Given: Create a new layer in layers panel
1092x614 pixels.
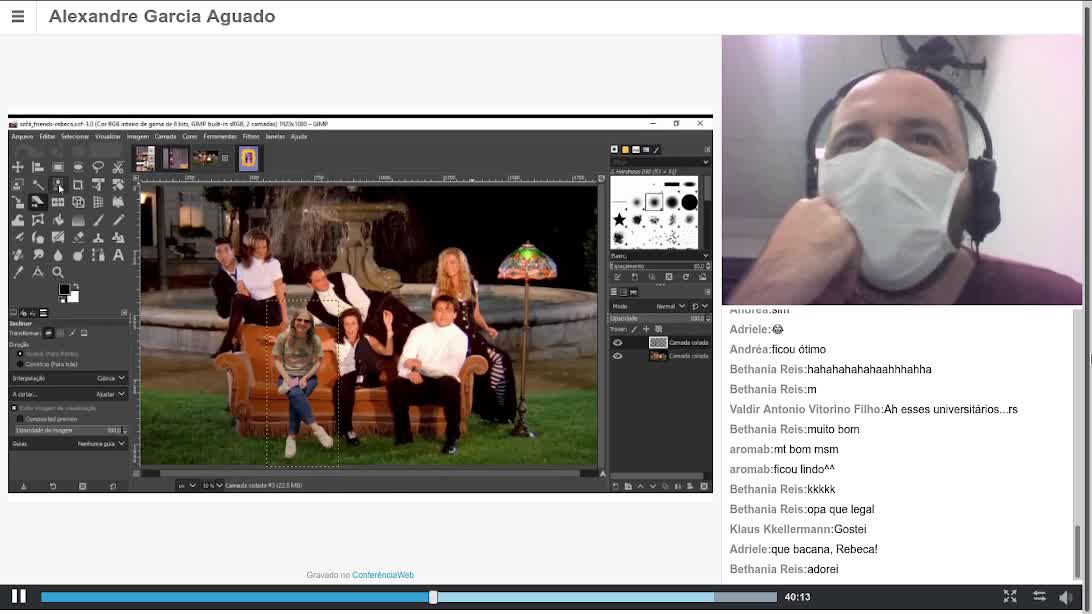Looking at the screenshot, I should click(x=616, y=486).
